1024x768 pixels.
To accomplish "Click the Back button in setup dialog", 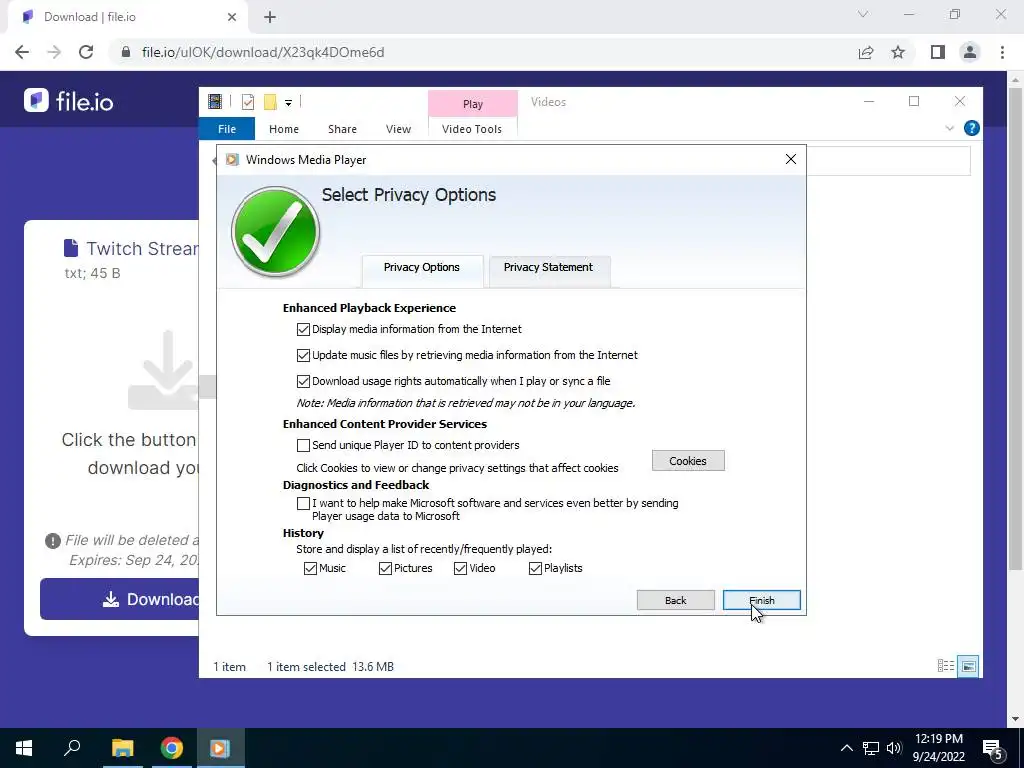I will (675, 600).
